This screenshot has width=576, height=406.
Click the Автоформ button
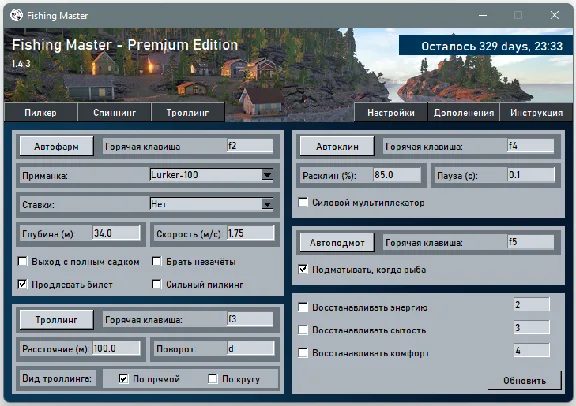(x=56, y=146)
